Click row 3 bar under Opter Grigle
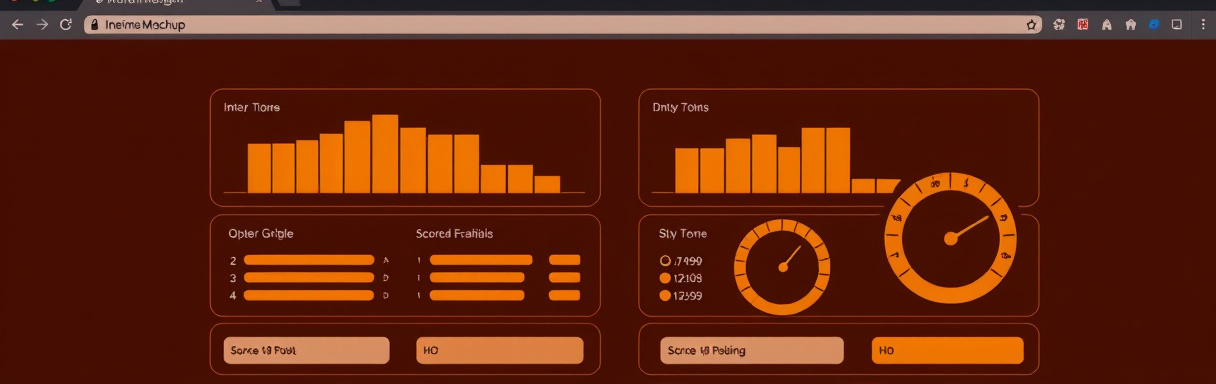Image resolution: width=1216 pixels, height=384 pixels. (x=309, y=278)
